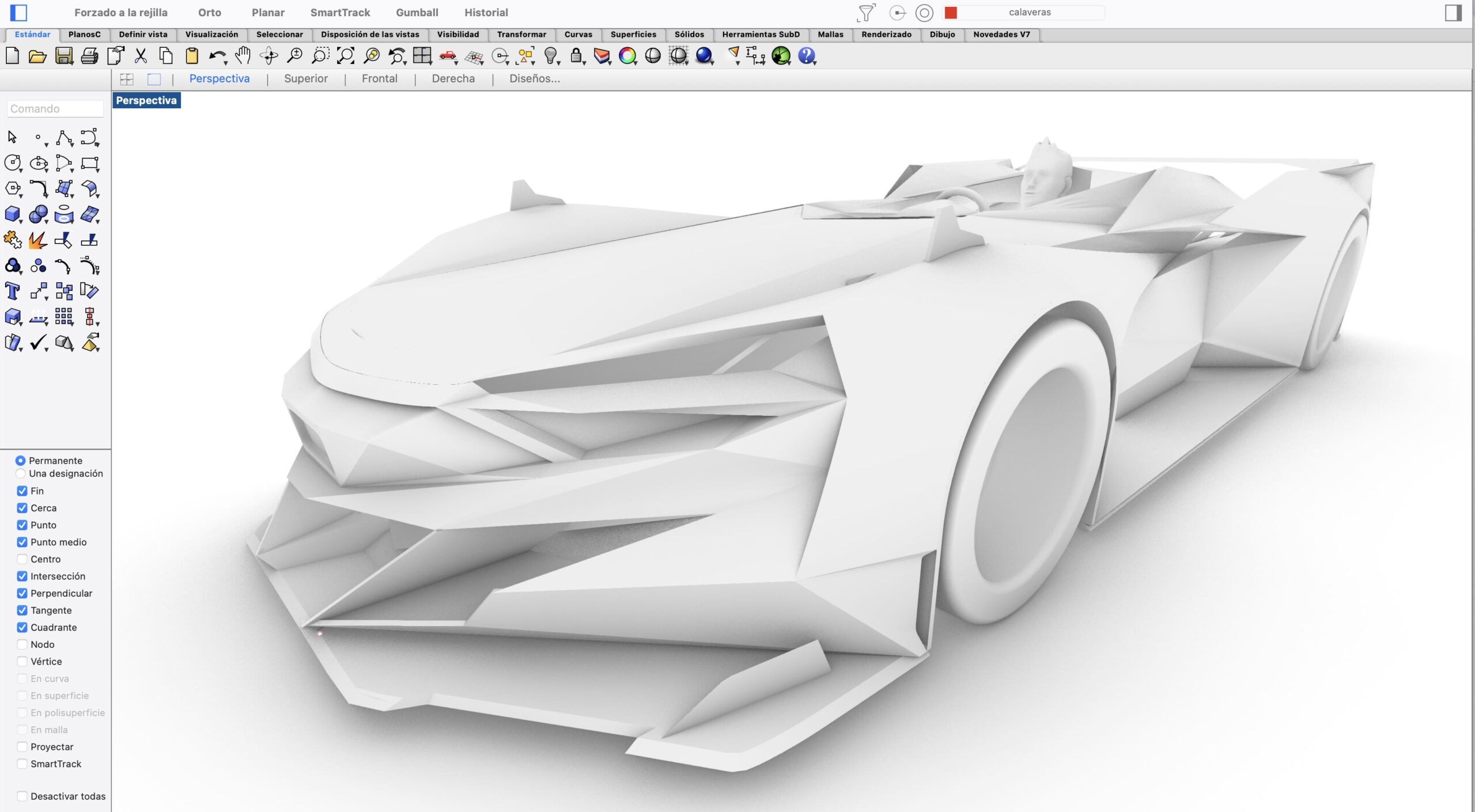Expand the Undo arrow dropdown
1475x812 pixels.
tap(226, 62)
